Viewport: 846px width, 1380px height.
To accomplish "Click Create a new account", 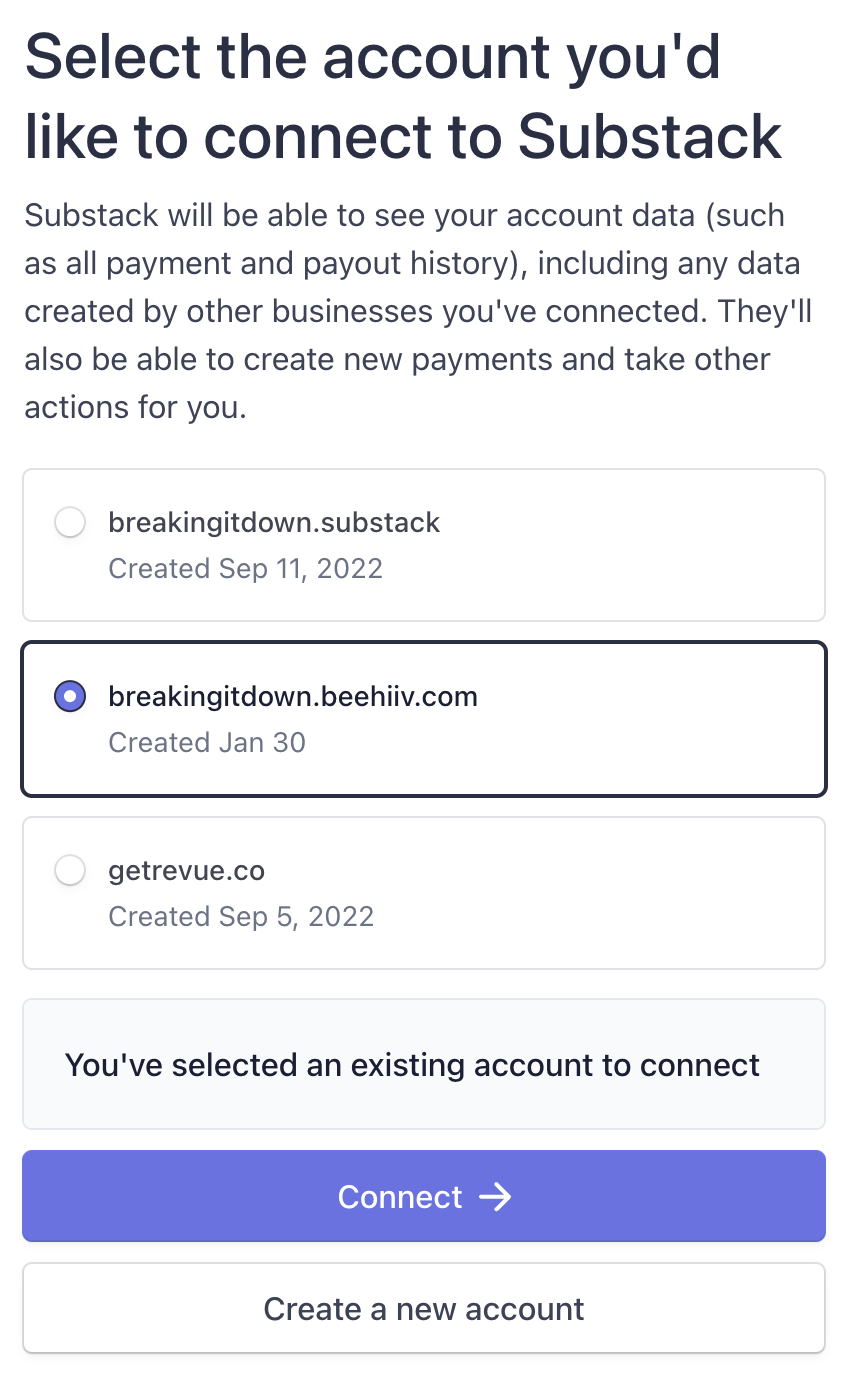I will [x=423, y=1308].
